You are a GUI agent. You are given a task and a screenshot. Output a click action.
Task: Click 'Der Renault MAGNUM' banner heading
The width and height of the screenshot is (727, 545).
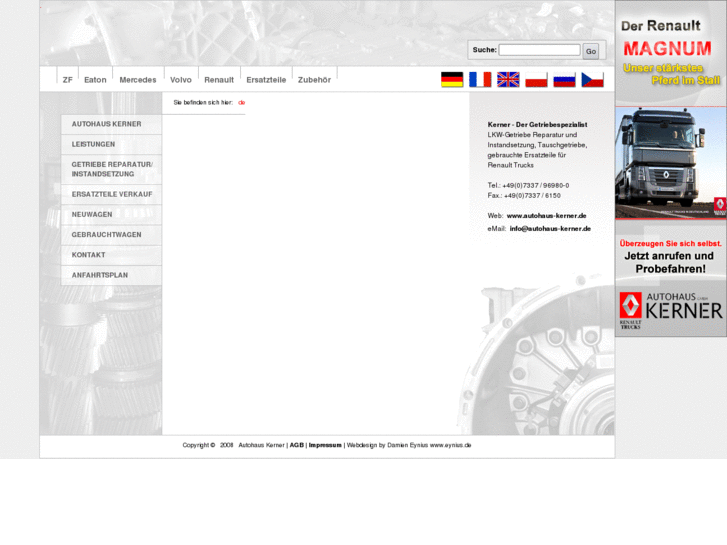pyautogui.click(x=666, y=38)
